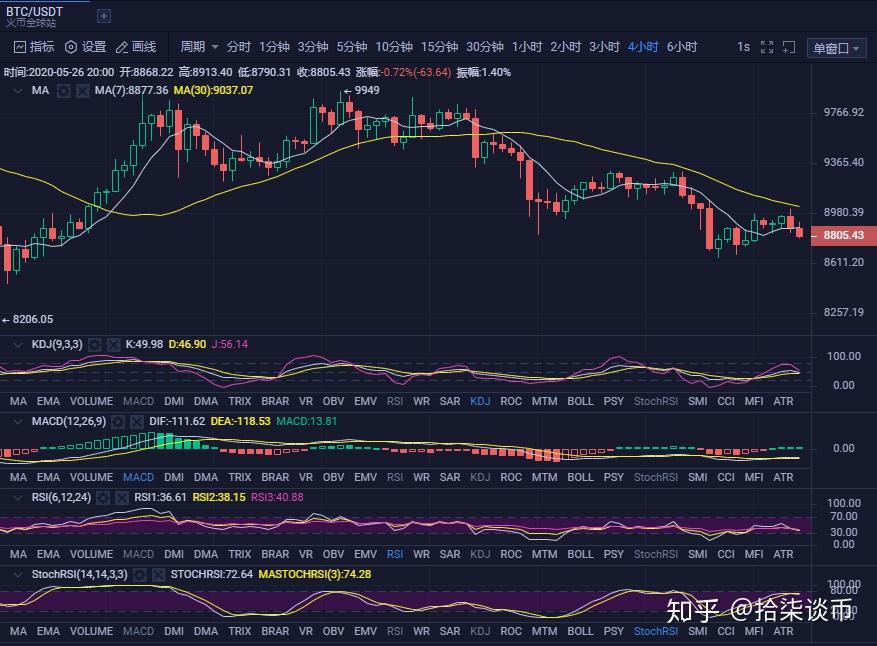Collapse the RSI panel chevron
Image resolution: width=877 pixels, height=646 pixels.
click(18, 498)
